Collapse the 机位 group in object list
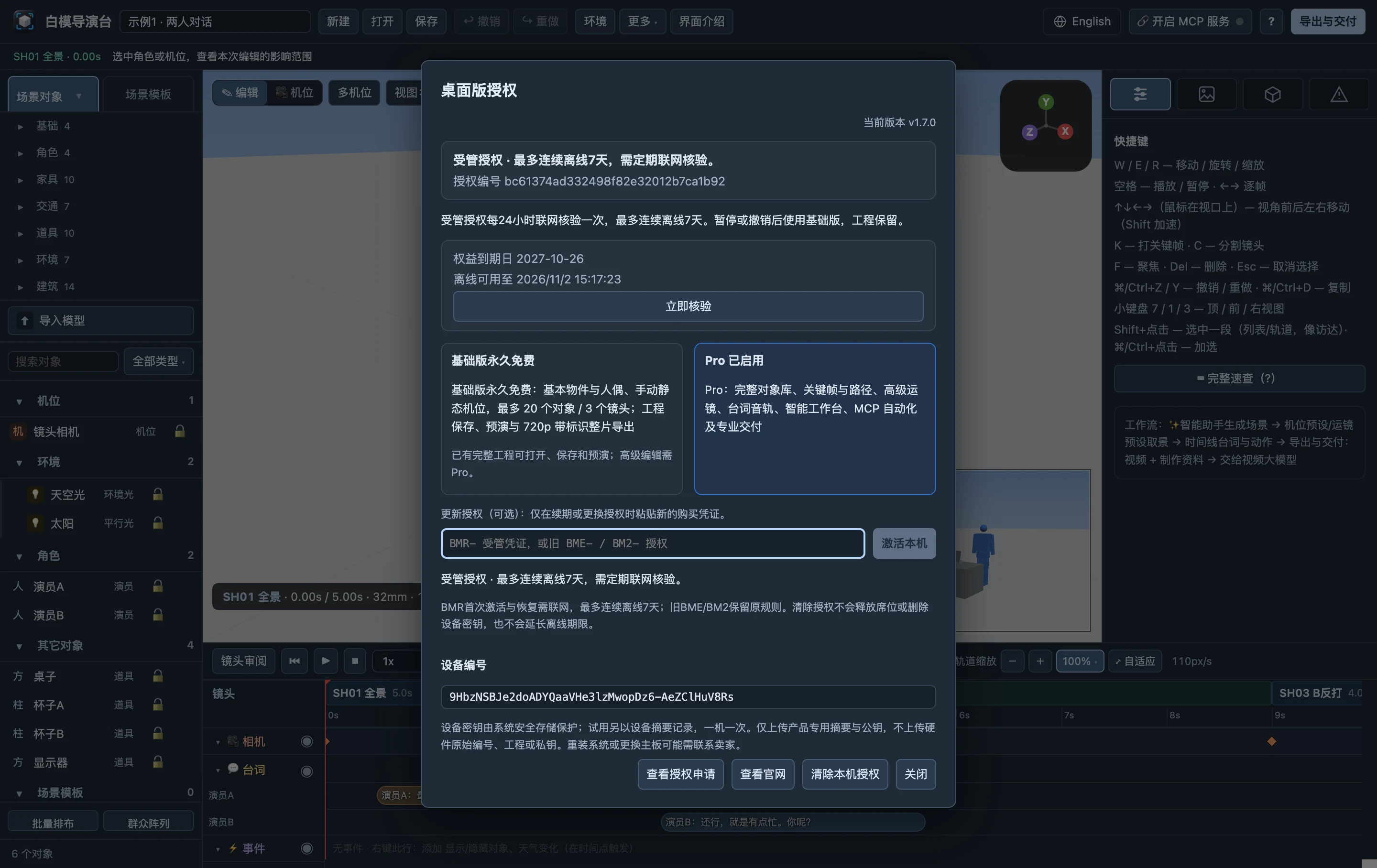 click(x=20, y=401)
